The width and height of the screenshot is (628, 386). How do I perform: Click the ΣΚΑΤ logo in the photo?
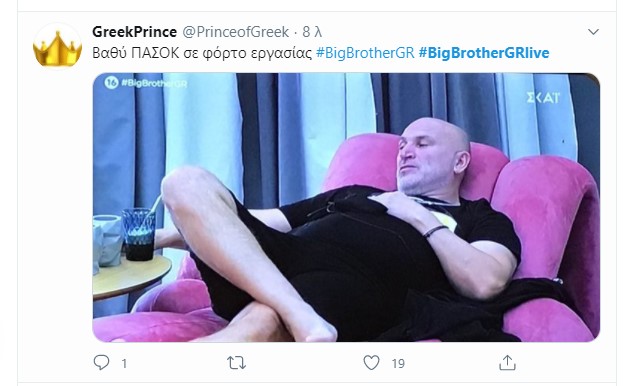543,97
